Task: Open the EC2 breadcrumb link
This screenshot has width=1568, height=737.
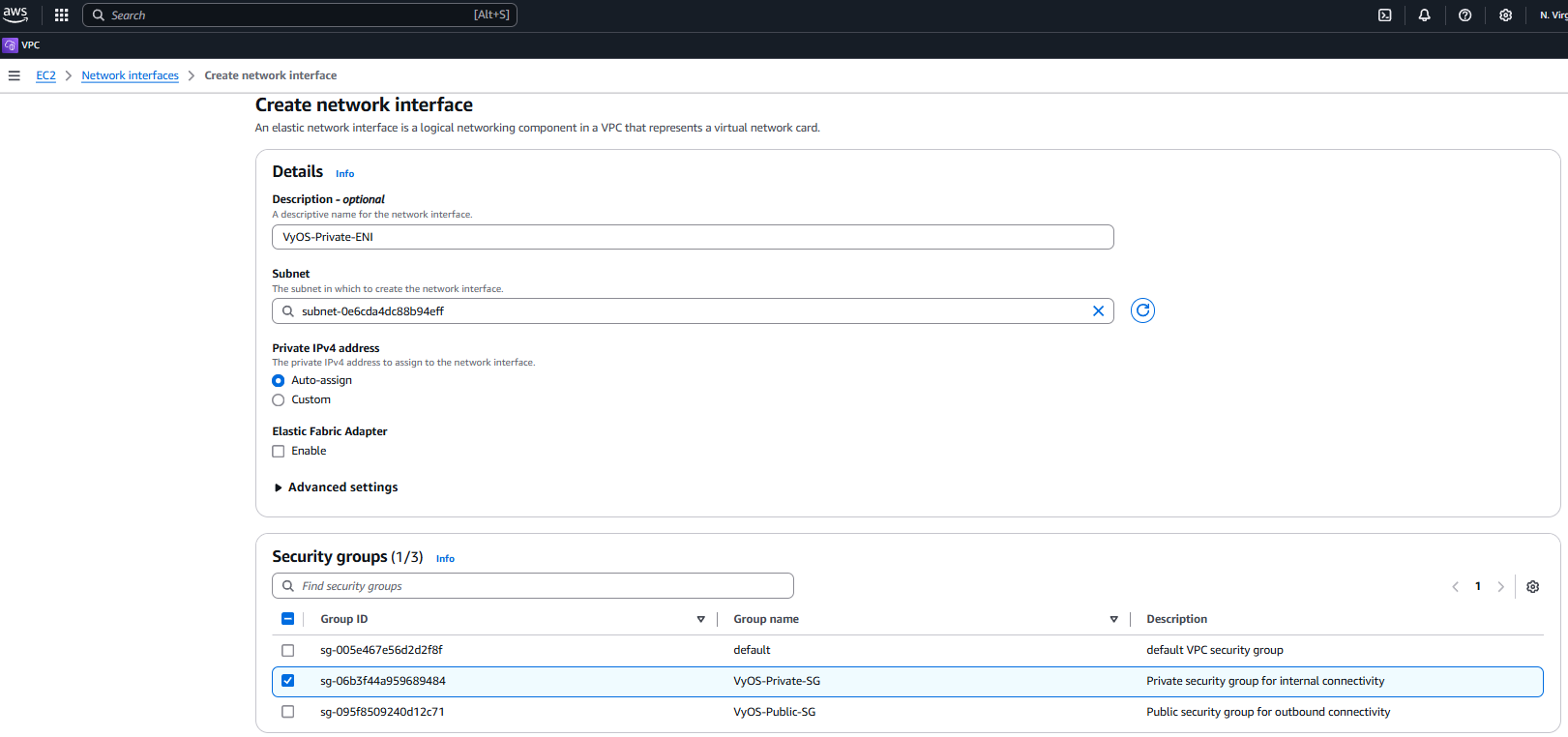Action: [45, 75]
